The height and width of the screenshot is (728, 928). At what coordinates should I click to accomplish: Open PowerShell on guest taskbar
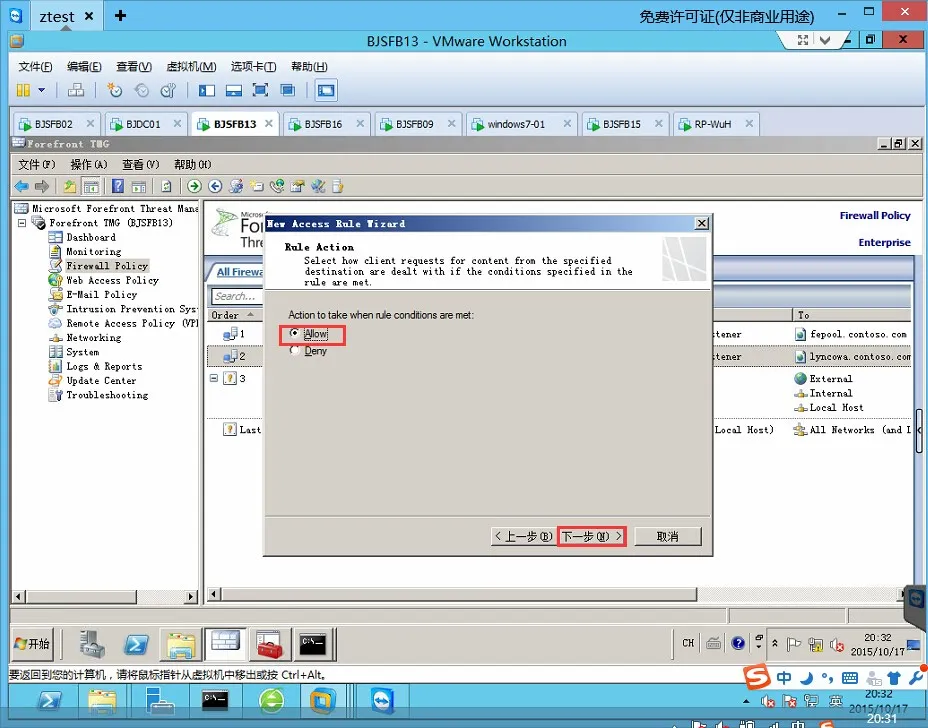[x=136, y=645]
